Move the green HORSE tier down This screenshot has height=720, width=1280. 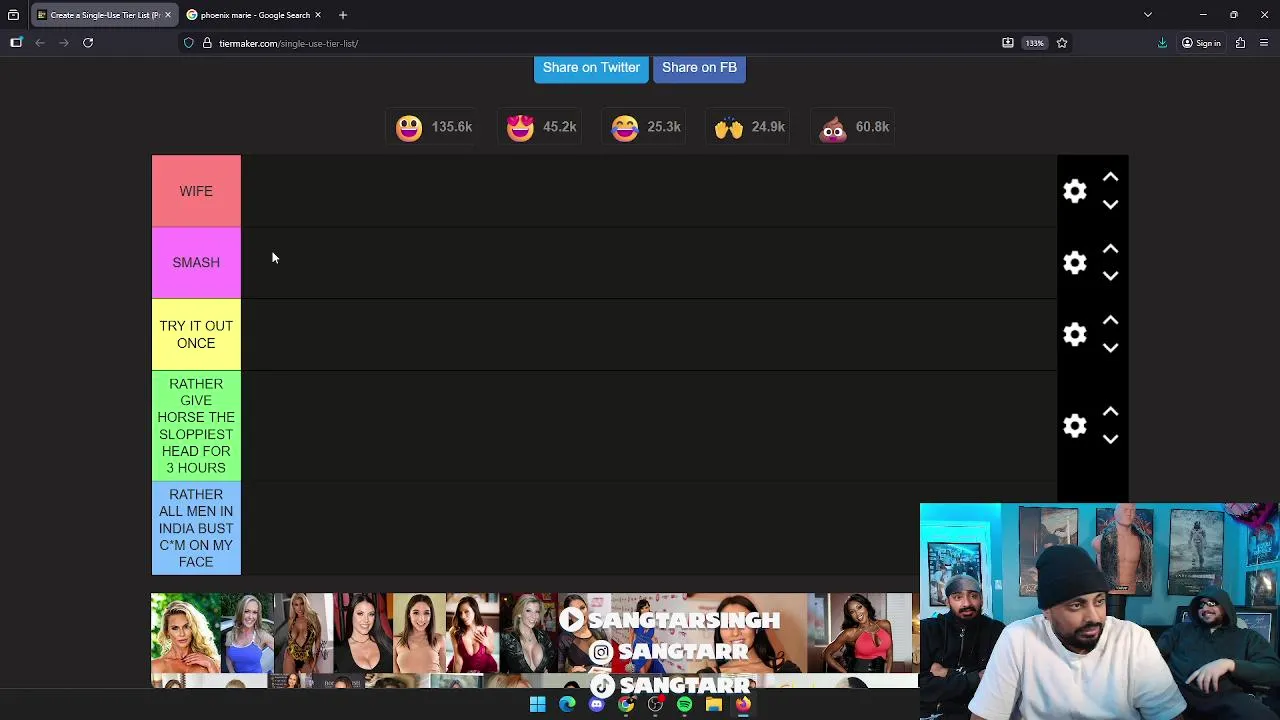click(x=1110, y=439)
